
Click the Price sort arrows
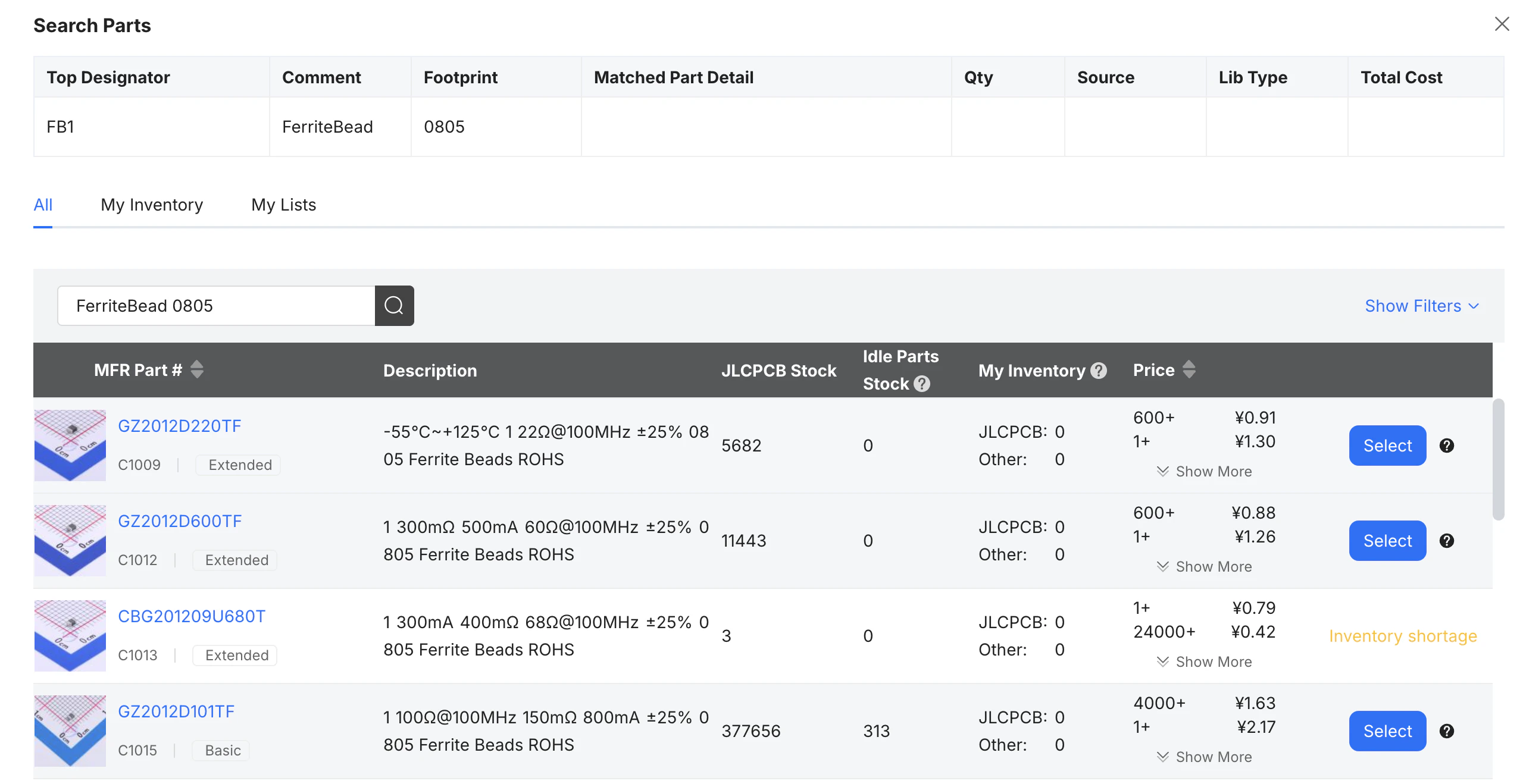coord(1189,369)
